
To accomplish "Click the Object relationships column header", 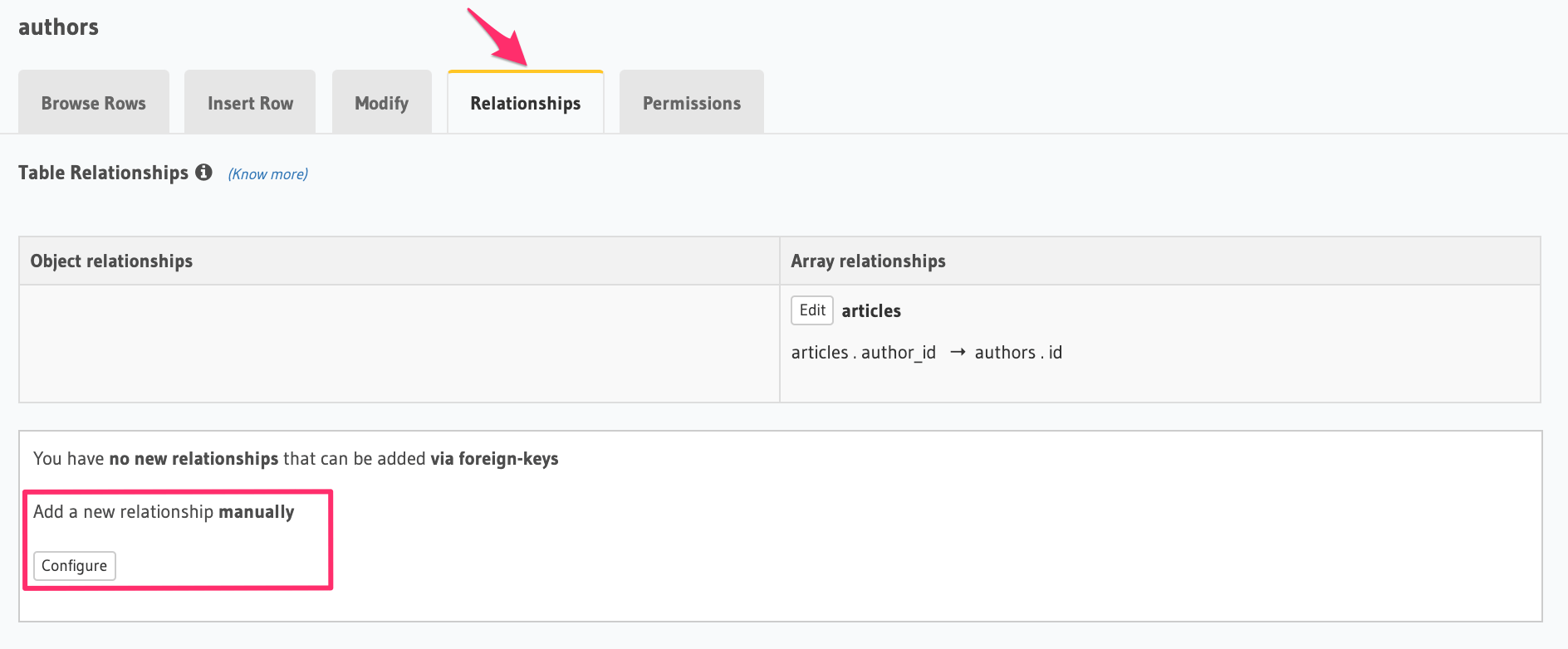I will click(x=111, y=261).
